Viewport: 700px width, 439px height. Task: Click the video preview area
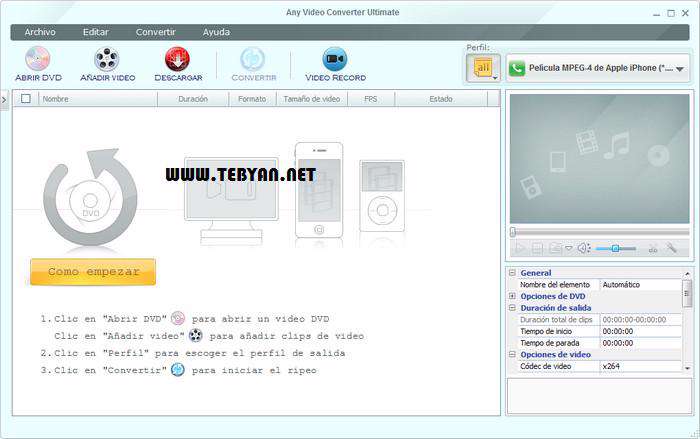(600, 159)
